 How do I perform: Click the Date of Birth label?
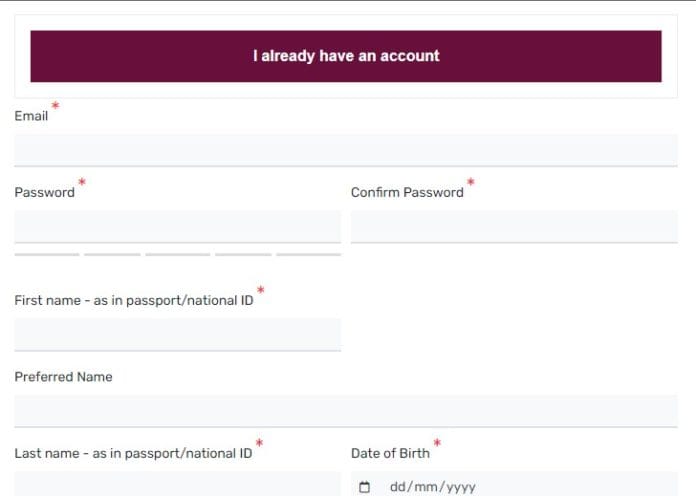[390, 453]
